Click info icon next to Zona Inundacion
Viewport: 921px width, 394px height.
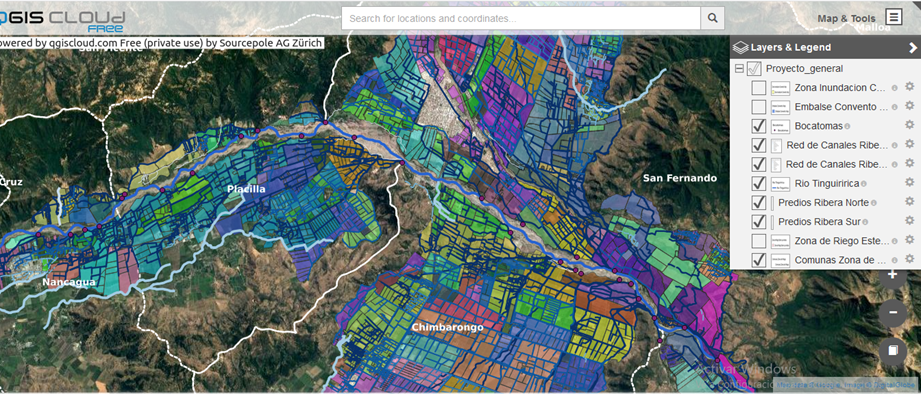tap(894, 88)
